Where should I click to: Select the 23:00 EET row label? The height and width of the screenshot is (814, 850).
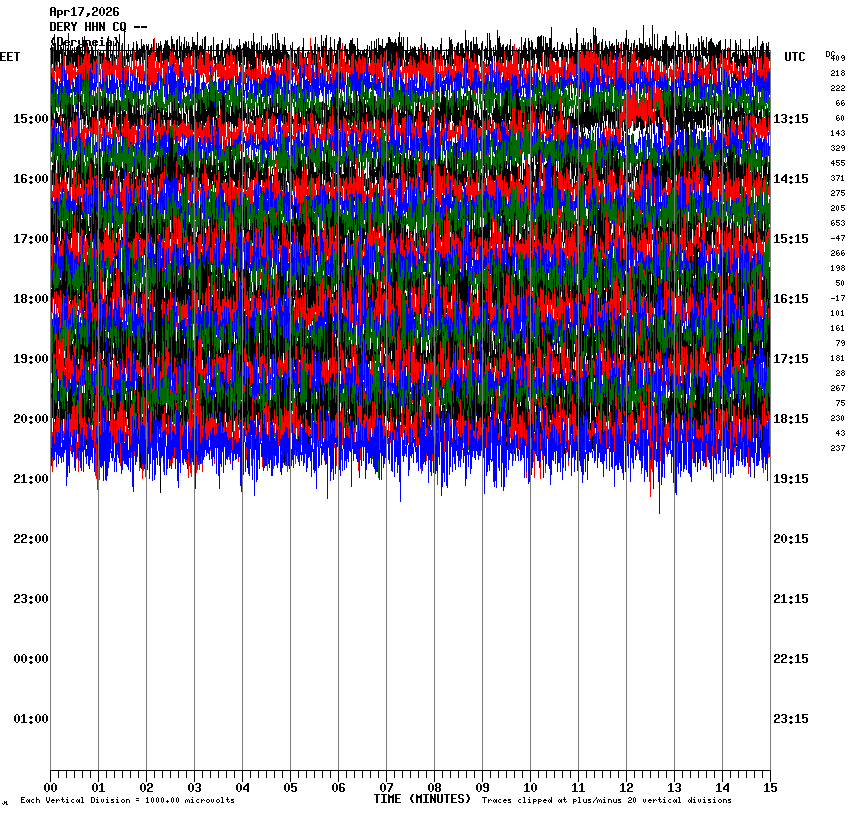(30, 599)
